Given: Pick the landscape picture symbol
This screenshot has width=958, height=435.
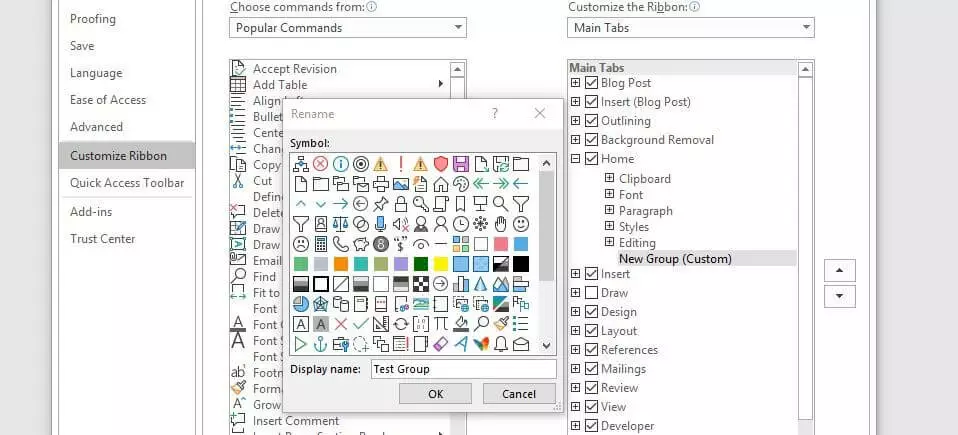Looking at the screenshot, I should pos(401,184).
